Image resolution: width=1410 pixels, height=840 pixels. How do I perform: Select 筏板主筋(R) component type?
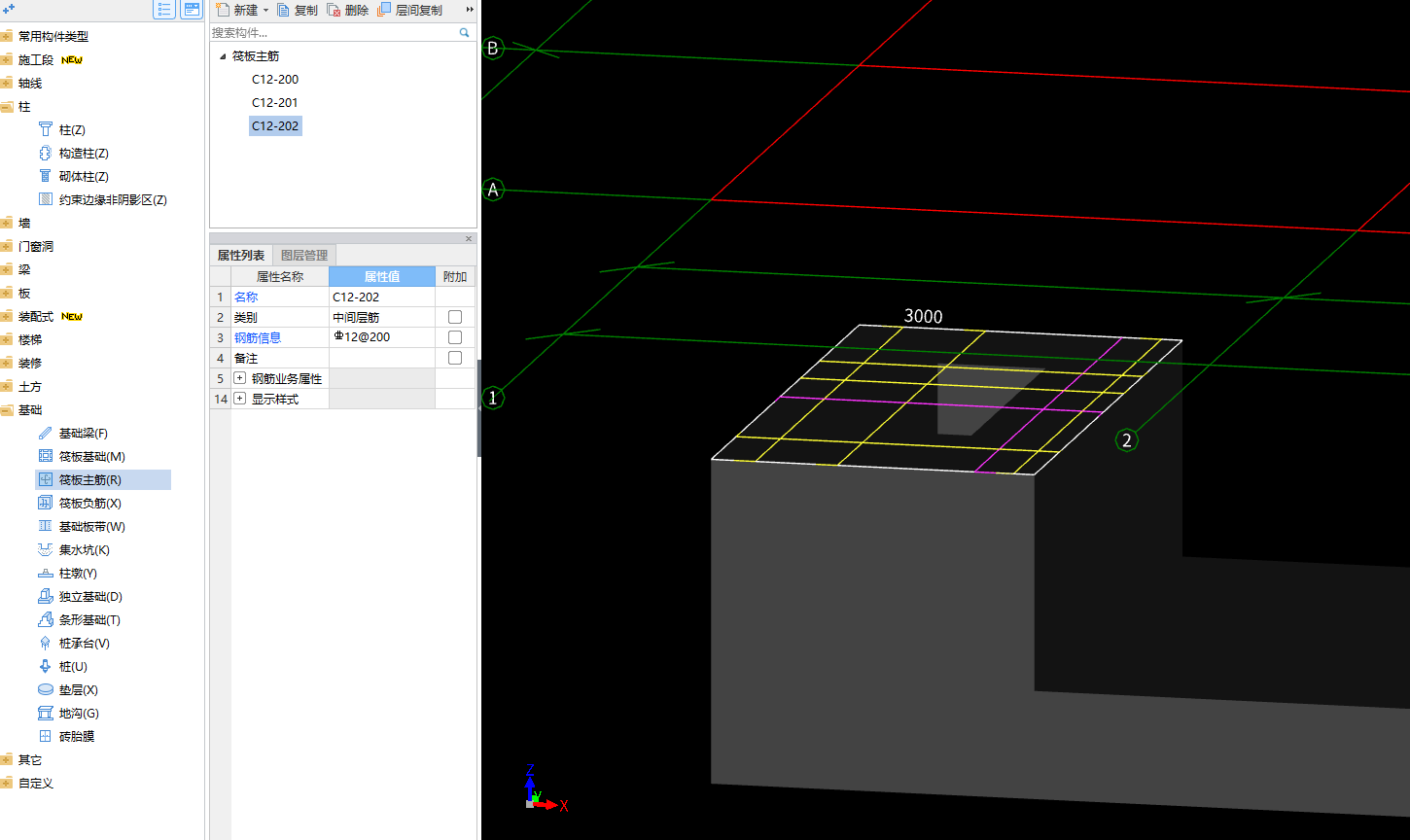[102, 479]
